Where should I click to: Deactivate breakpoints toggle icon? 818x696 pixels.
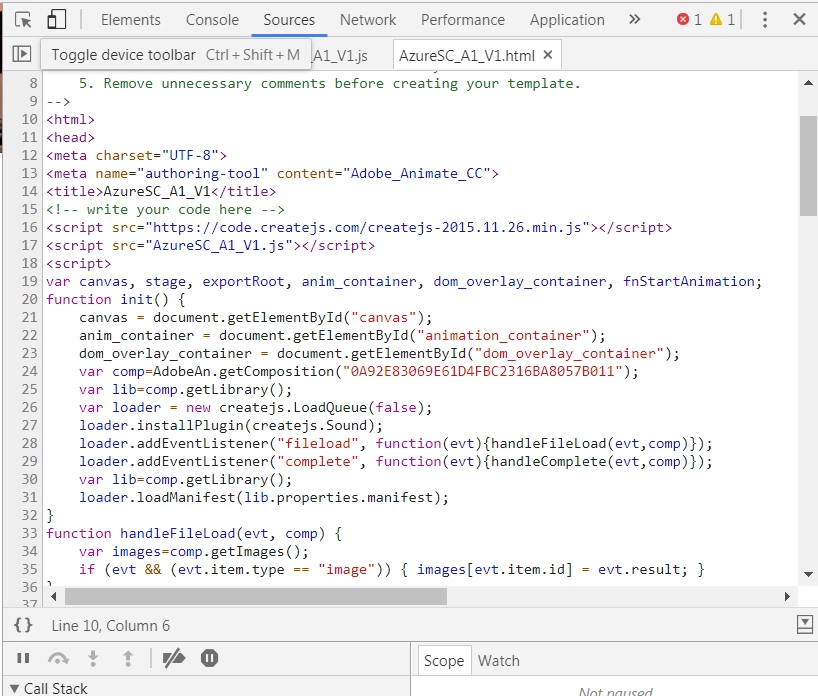[x=173, y=658]
